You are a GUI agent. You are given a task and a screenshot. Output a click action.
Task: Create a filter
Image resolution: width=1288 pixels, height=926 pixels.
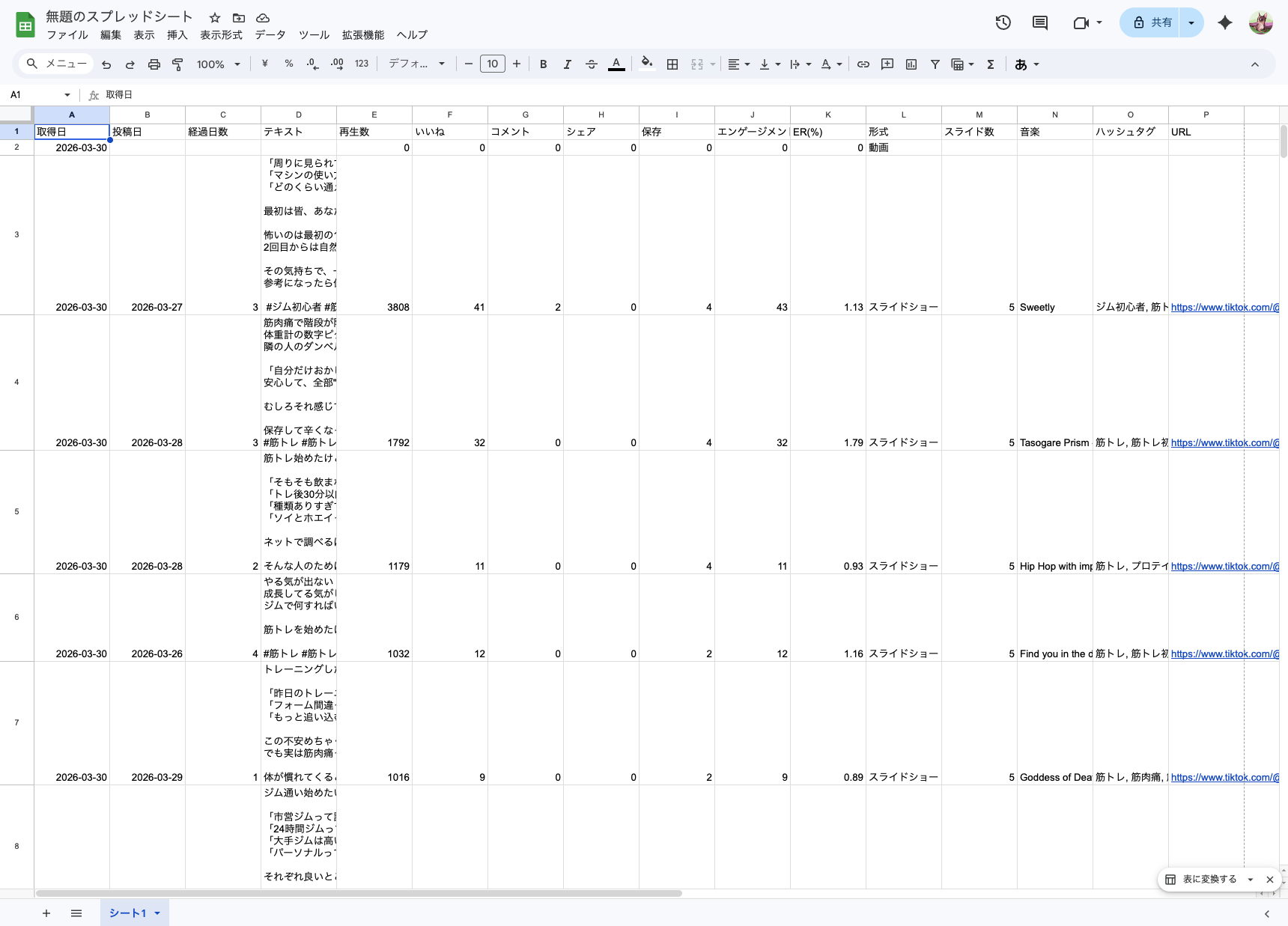pyautogui.click(x=935, y=64)
